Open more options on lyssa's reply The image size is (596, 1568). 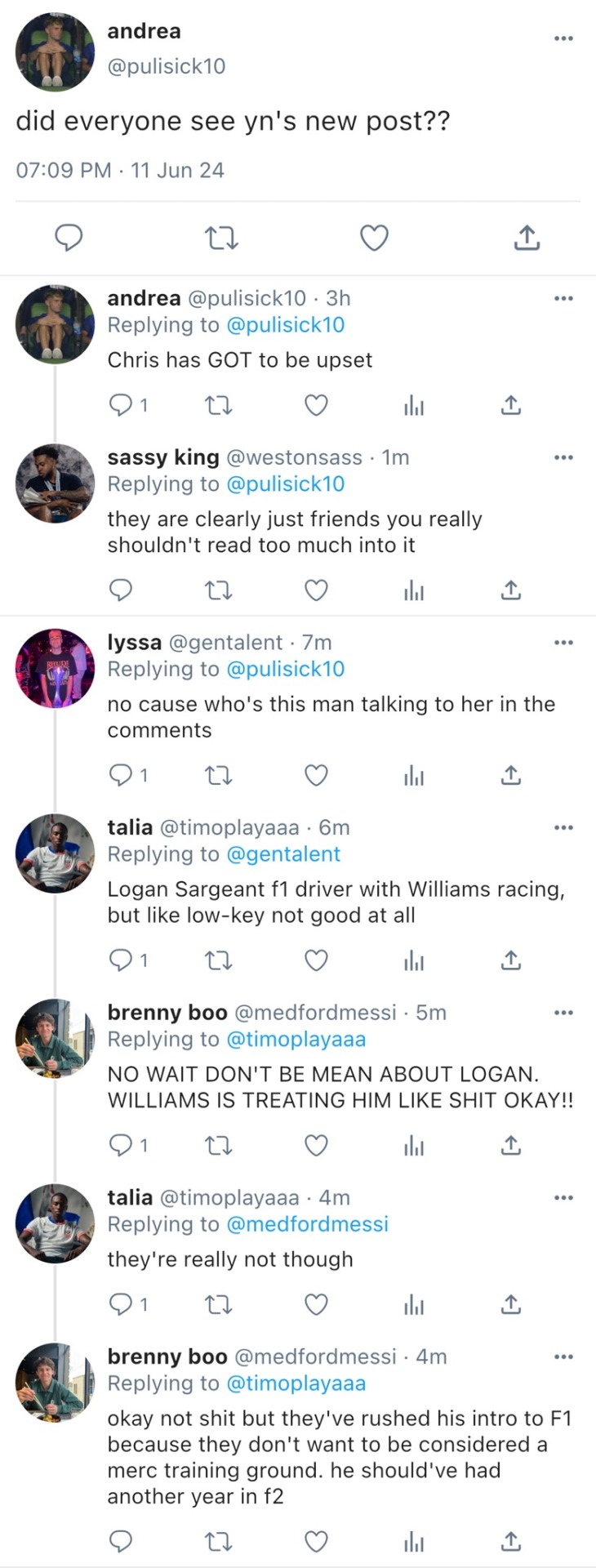click(563, 643)
